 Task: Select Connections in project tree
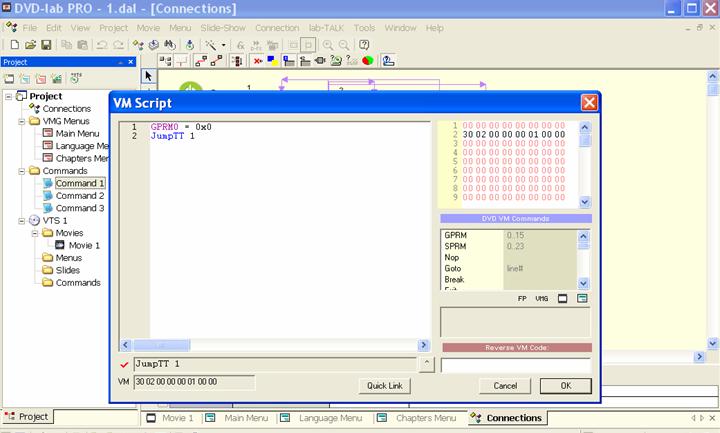coord(67,109)
